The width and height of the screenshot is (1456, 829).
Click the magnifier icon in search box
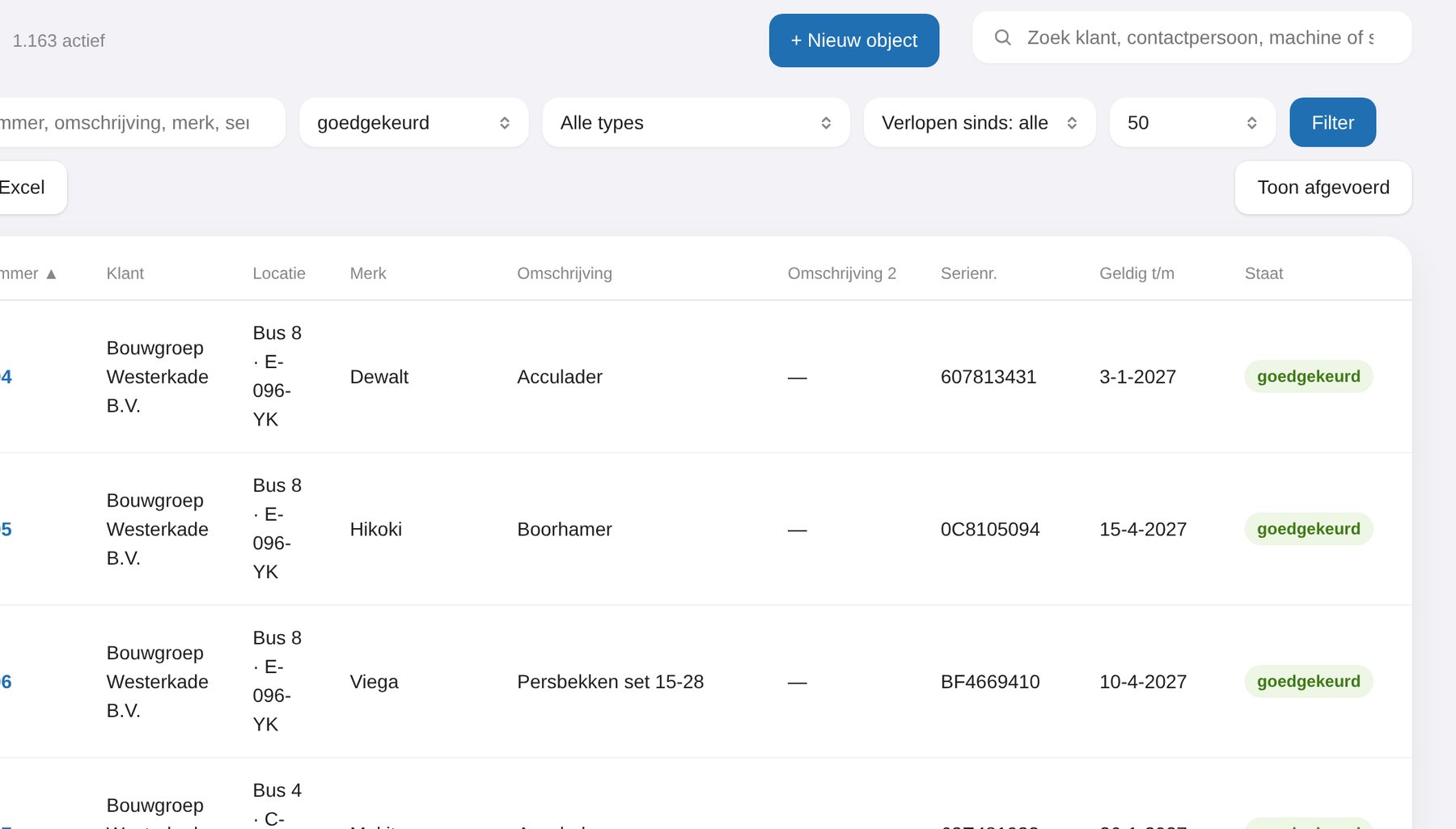(1002, 37)
